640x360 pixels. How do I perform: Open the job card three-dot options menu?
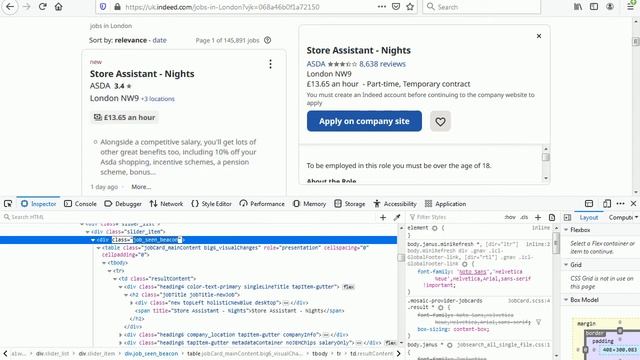coord(270,64)
